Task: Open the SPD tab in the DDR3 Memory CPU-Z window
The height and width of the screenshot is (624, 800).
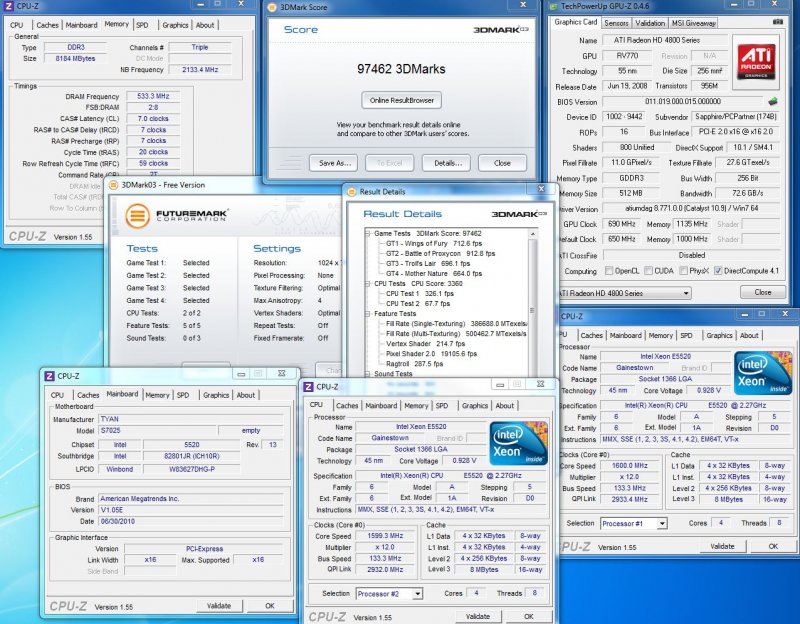Action: (x=142, y=25)
